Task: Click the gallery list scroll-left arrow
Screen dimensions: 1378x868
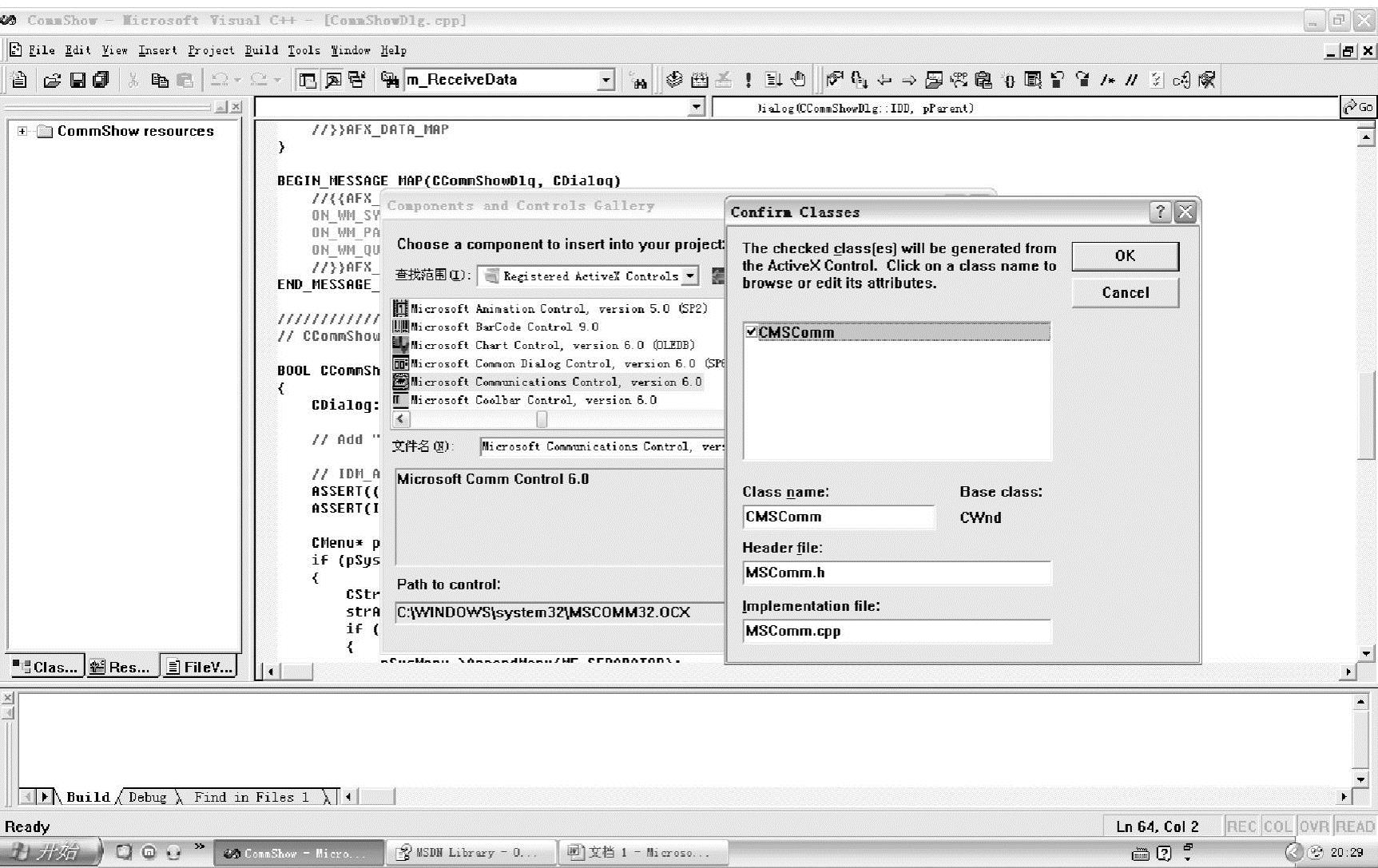Action: tap(401, 419)
